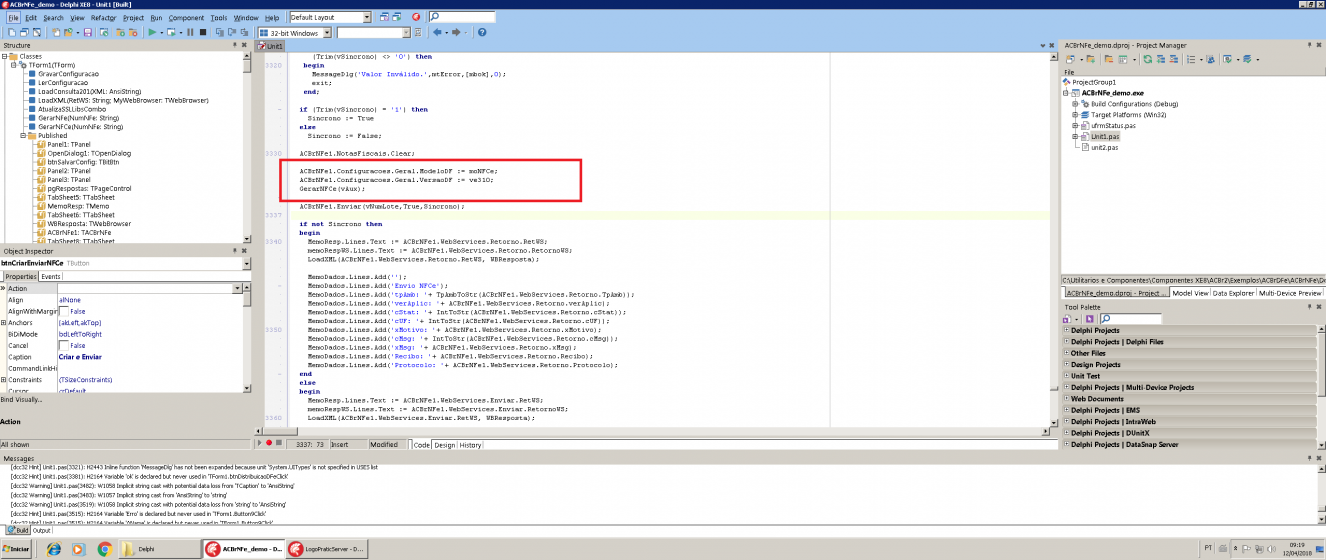
Task: Open the component selector dropdown in Object Inspector
Action: 247,262
